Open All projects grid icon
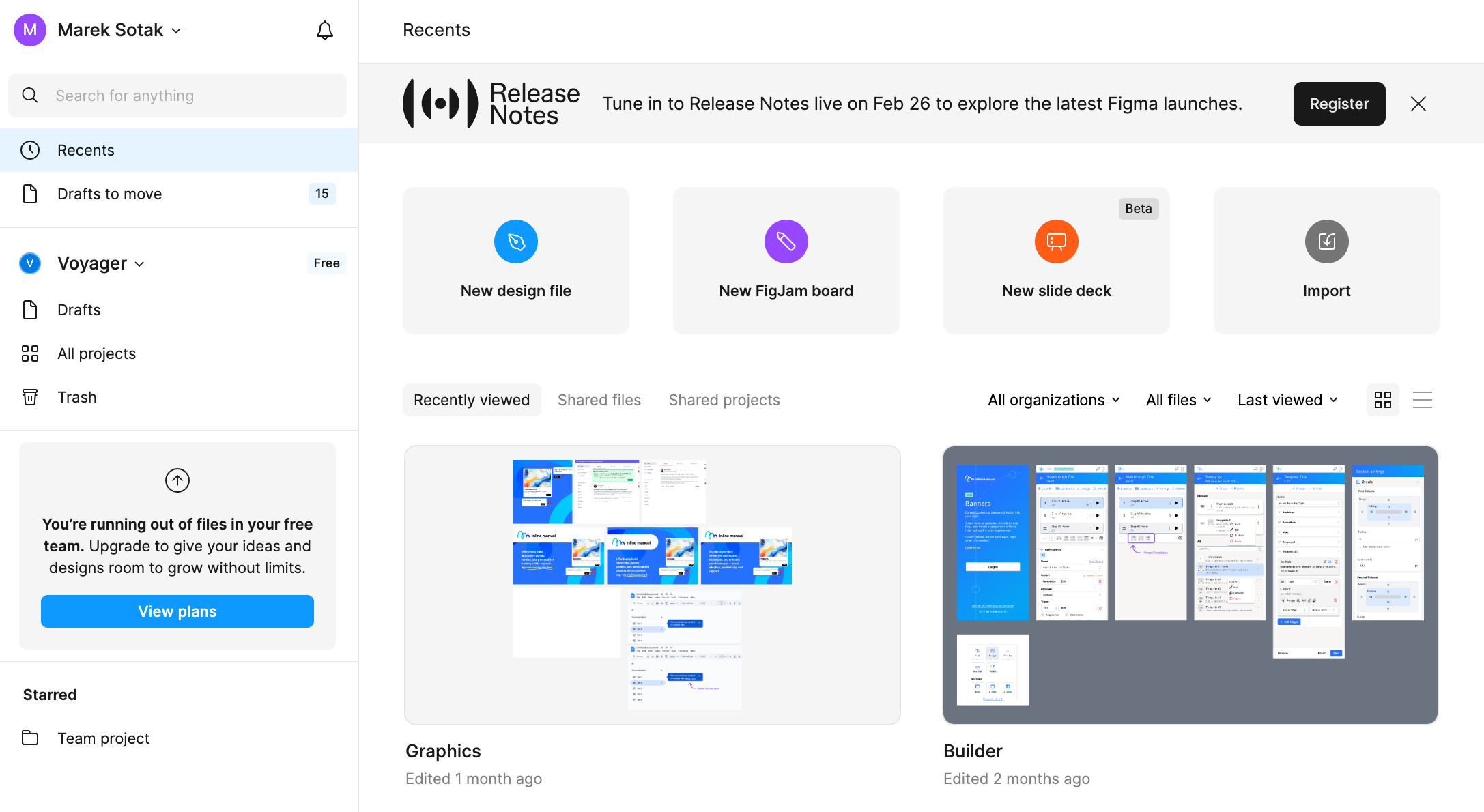The width and height of the screenshot is (1484, 812). (30, 353)
